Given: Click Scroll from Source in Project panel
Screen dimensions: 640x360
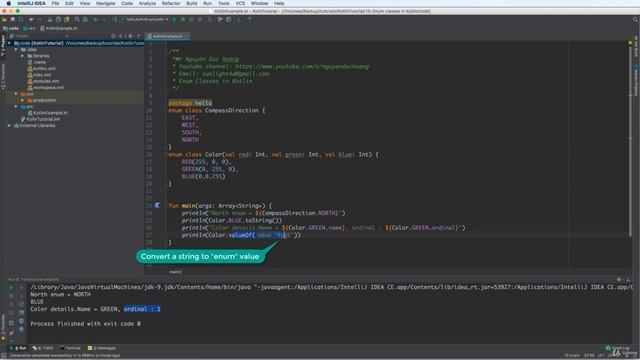Looking at the screenshot, I should 113,36.
